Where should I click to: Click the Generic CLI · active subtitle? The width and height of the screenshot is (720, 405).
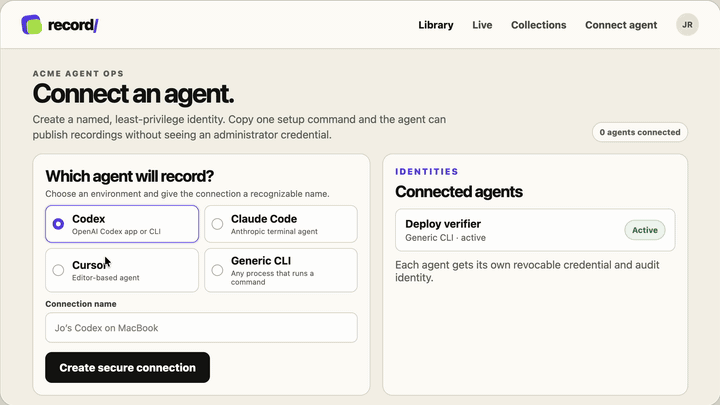tap(445, 238)
